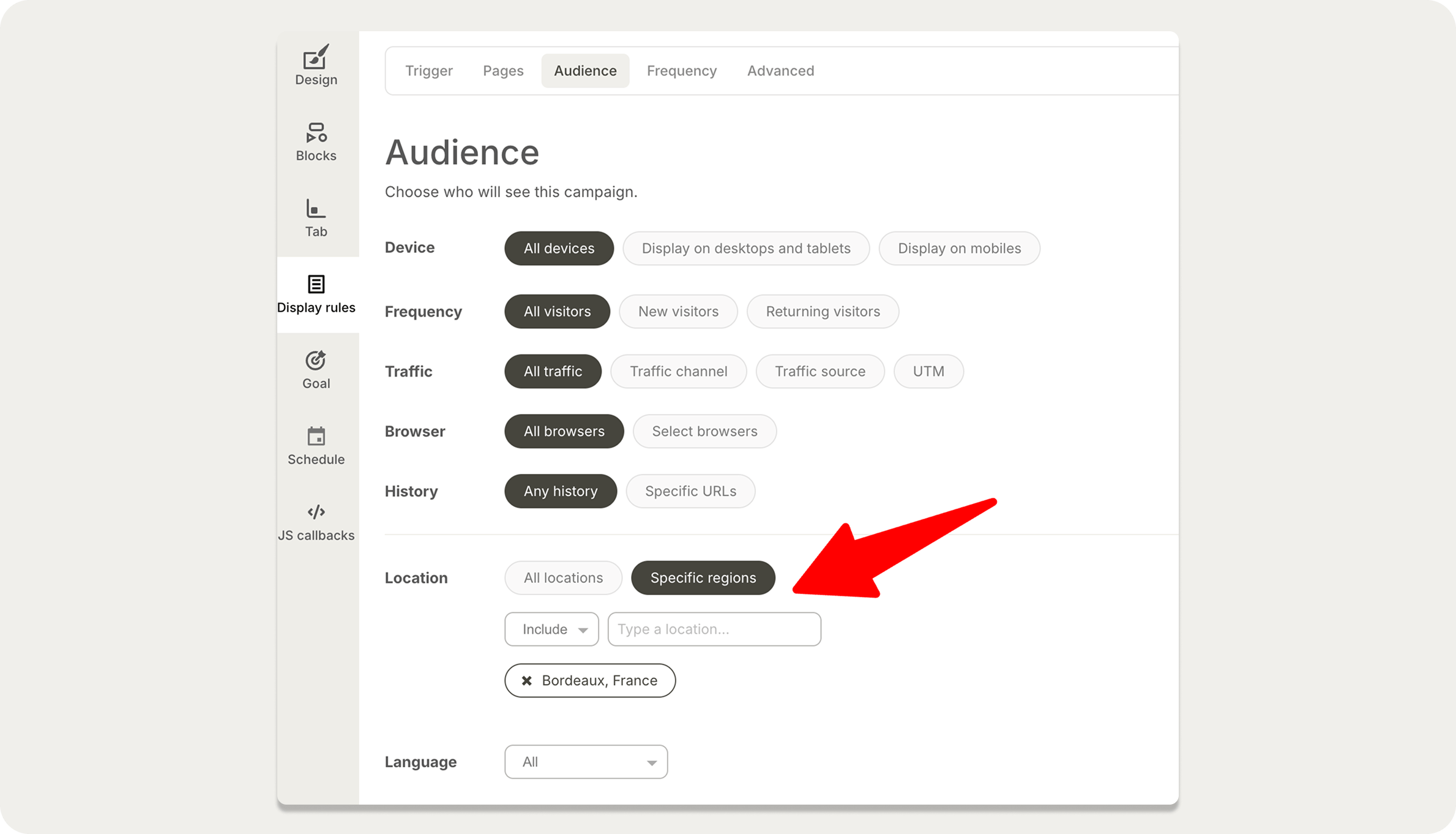The image size is (1456, 834).
Task: Open the Schedule calendar icon
Action: coord(316,437)
